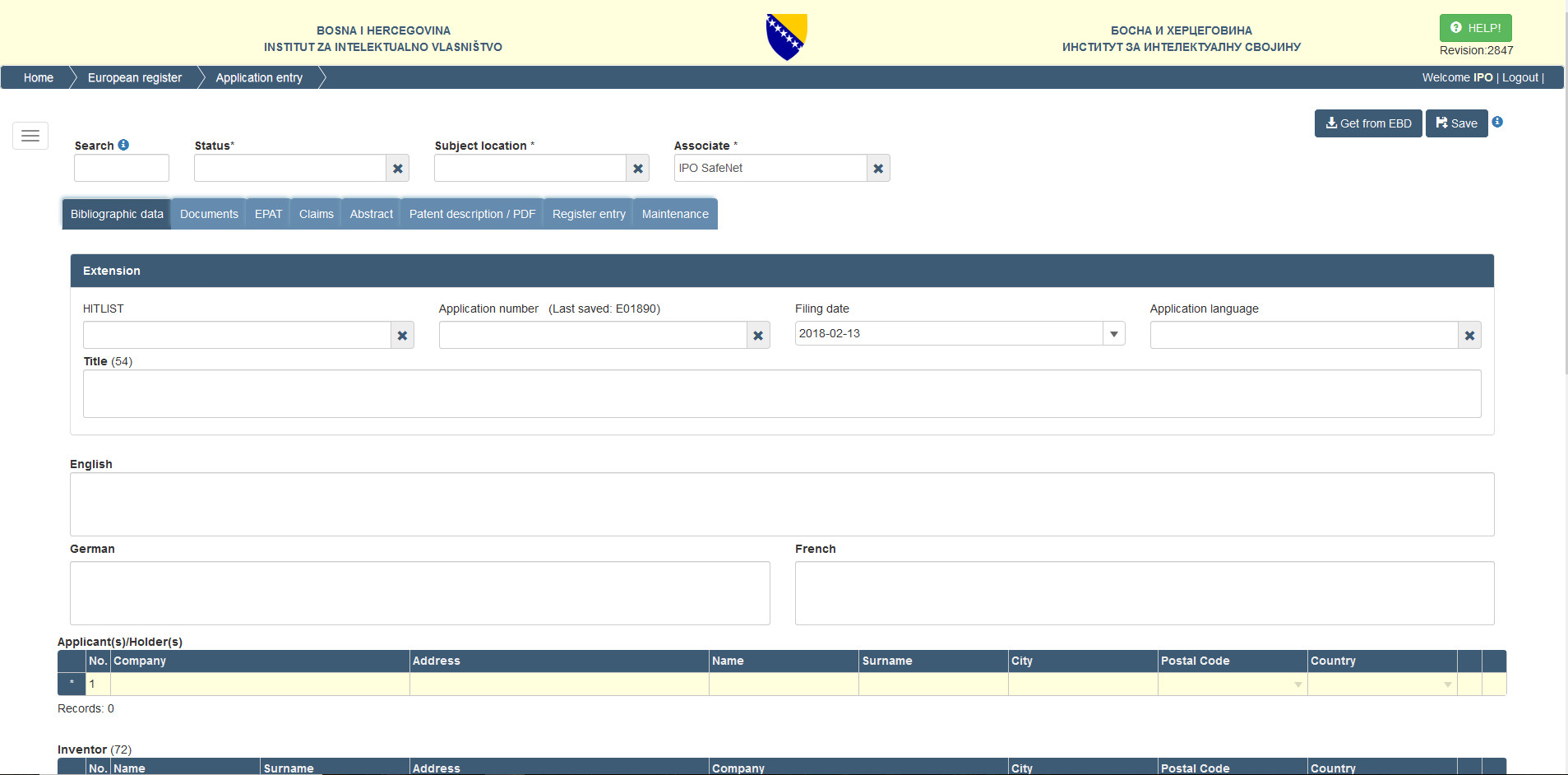Focus the Search input field
The height and width of the screenshot is (775, 1568).
click(122, 168)
